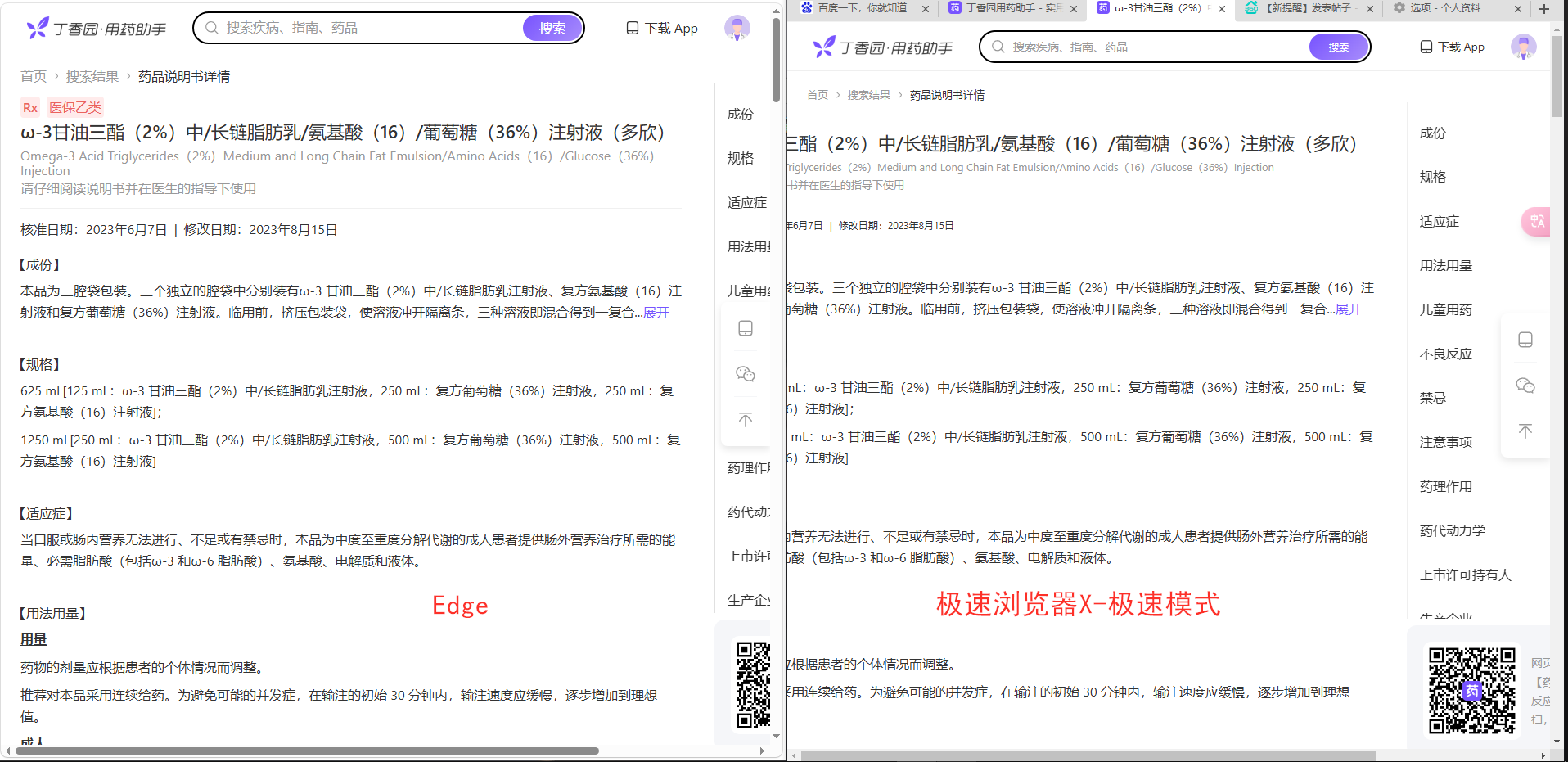
Task: Jump to 适应症 section in Edge sidebar
Action: [x=747, y=203]
